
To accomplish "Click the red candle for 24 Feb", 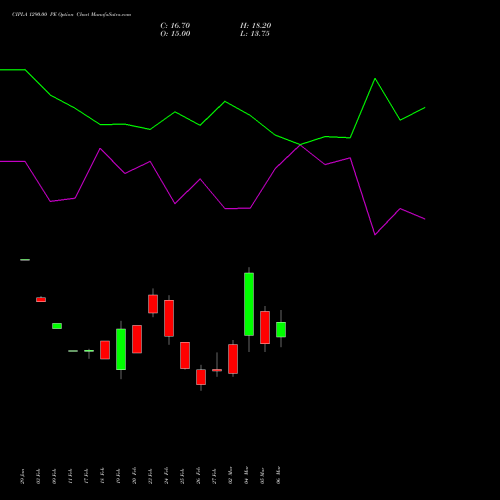I will [x=169, y=318].
